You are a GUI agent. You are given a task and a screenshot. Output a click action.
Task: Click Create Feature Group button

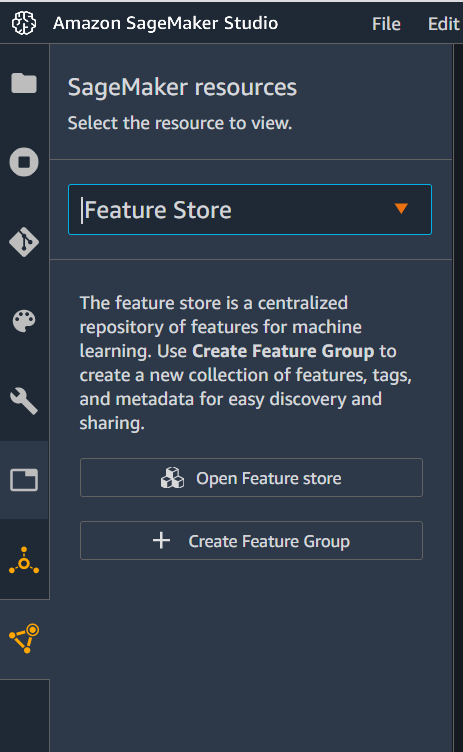[251, 540]
